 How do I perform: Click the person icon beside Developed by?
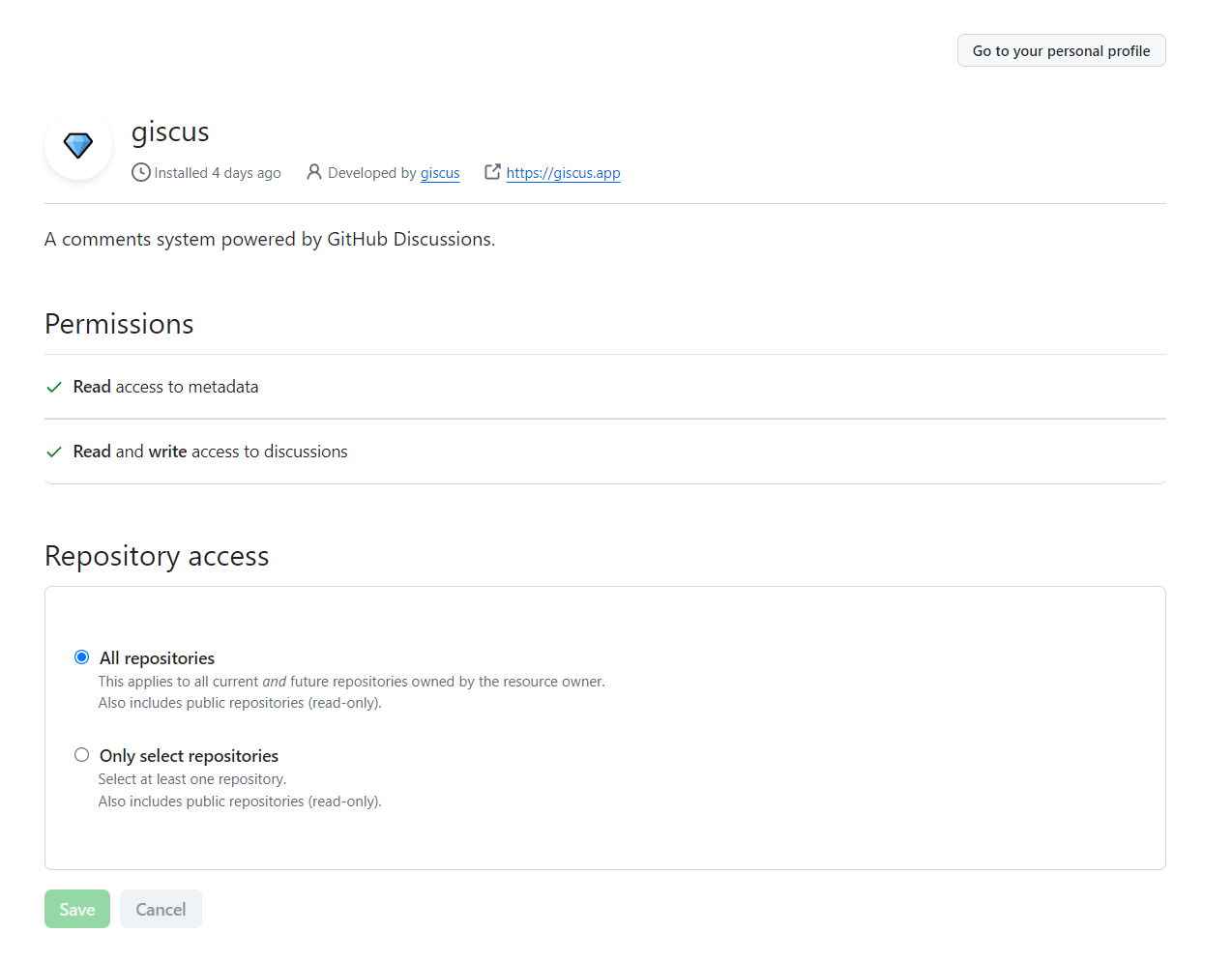(314, 172)
